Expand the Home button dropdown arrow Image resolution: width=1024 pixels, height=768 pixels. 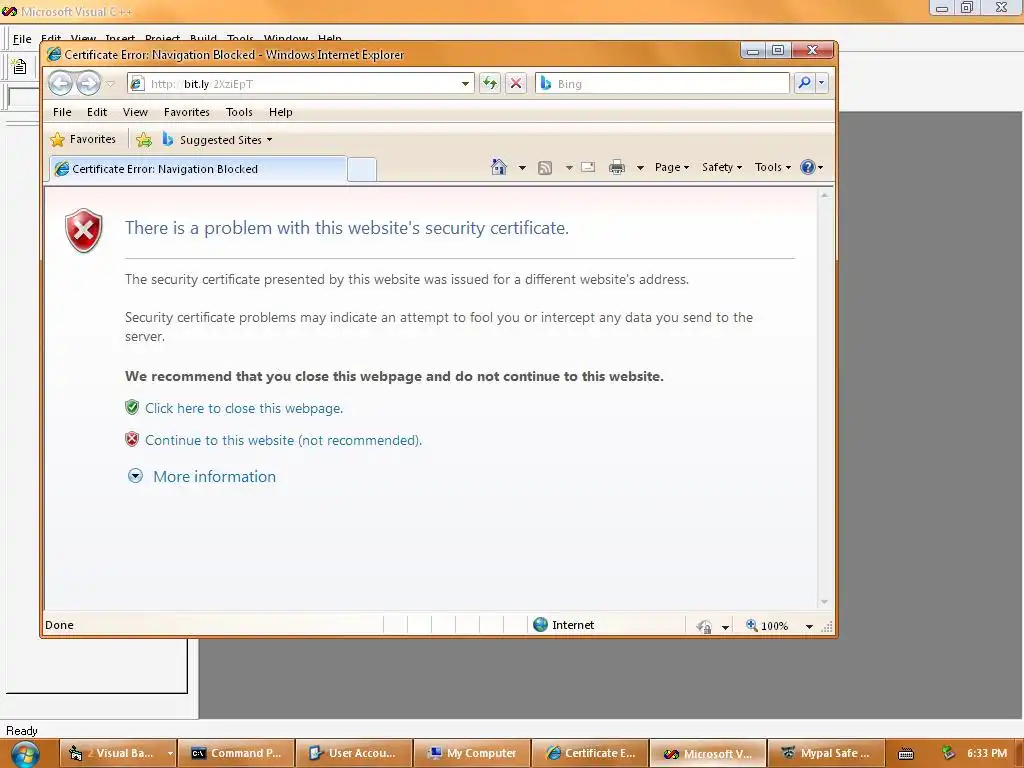coord(522,168)
